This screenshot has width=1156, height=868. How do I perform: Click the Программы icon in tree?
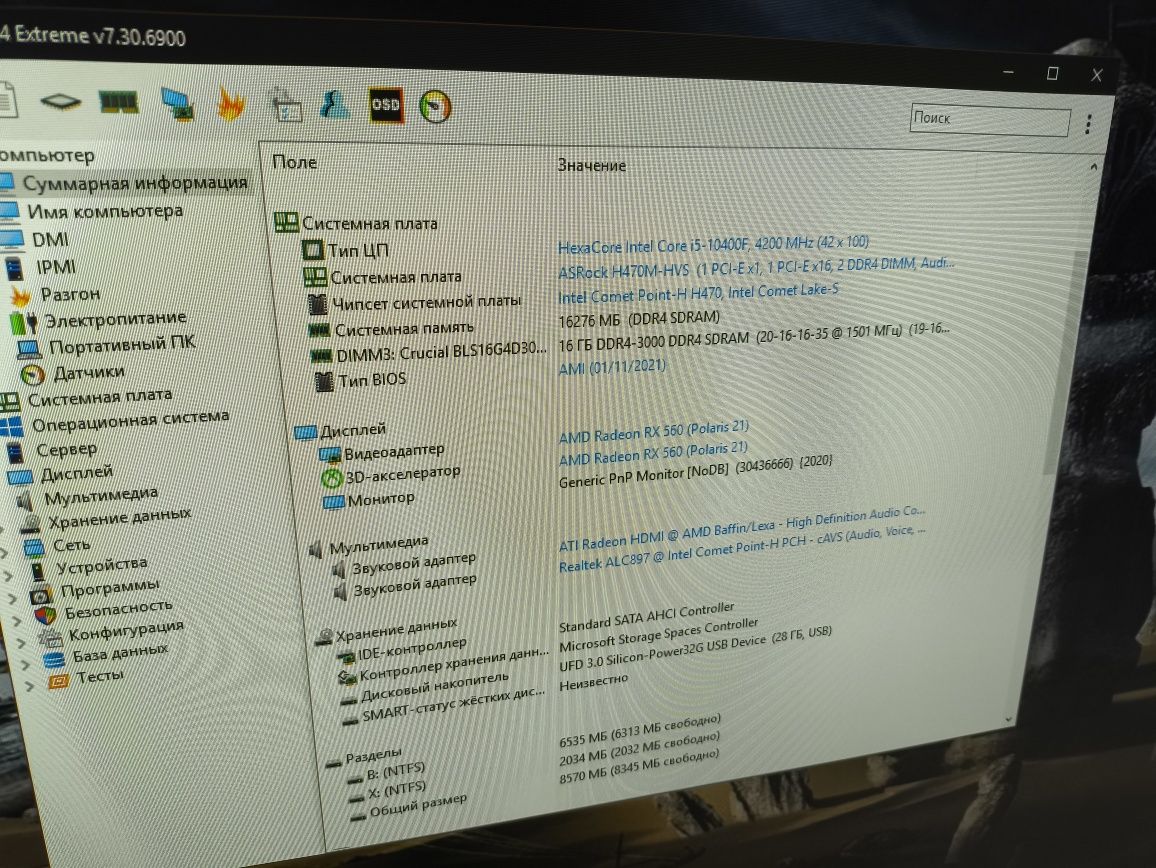pyautogui.click(x=41, y=594)
